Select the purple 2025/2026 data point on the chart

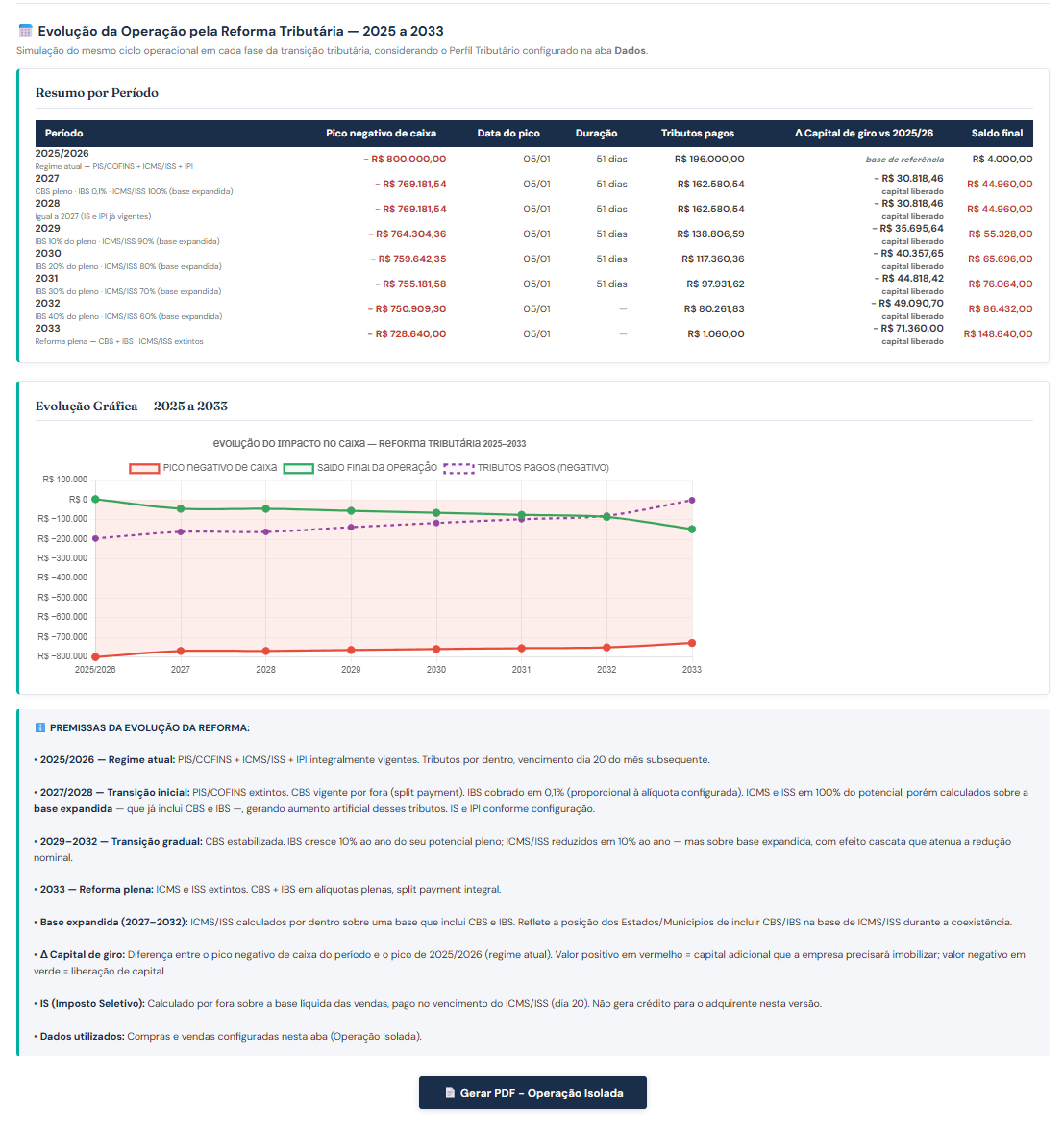click(95, 539)
